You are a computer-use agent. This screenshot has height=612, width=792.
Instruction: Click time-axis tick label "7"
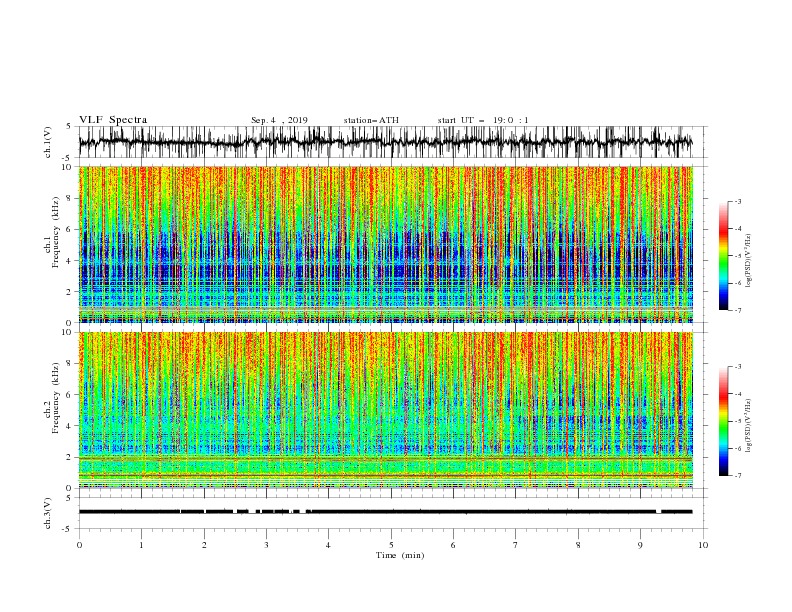pos(516,545)
